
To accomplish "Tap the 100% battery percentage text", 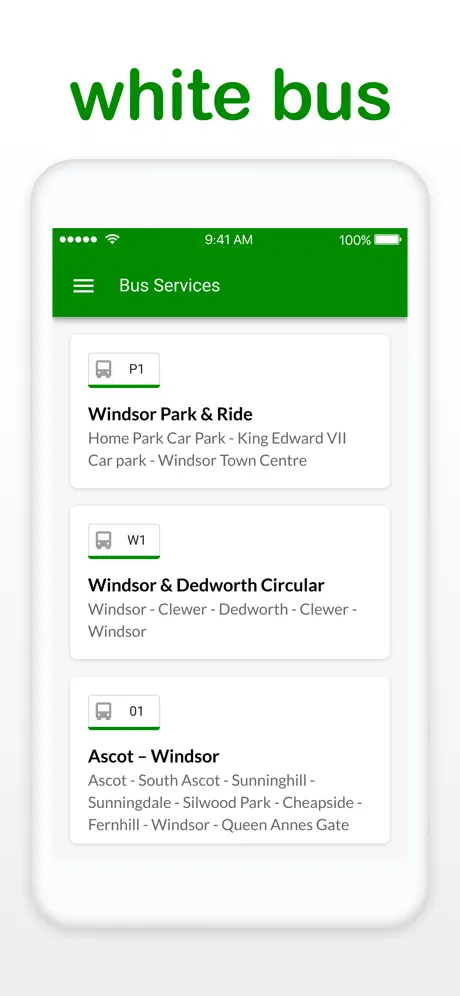I will click(355, 240).
